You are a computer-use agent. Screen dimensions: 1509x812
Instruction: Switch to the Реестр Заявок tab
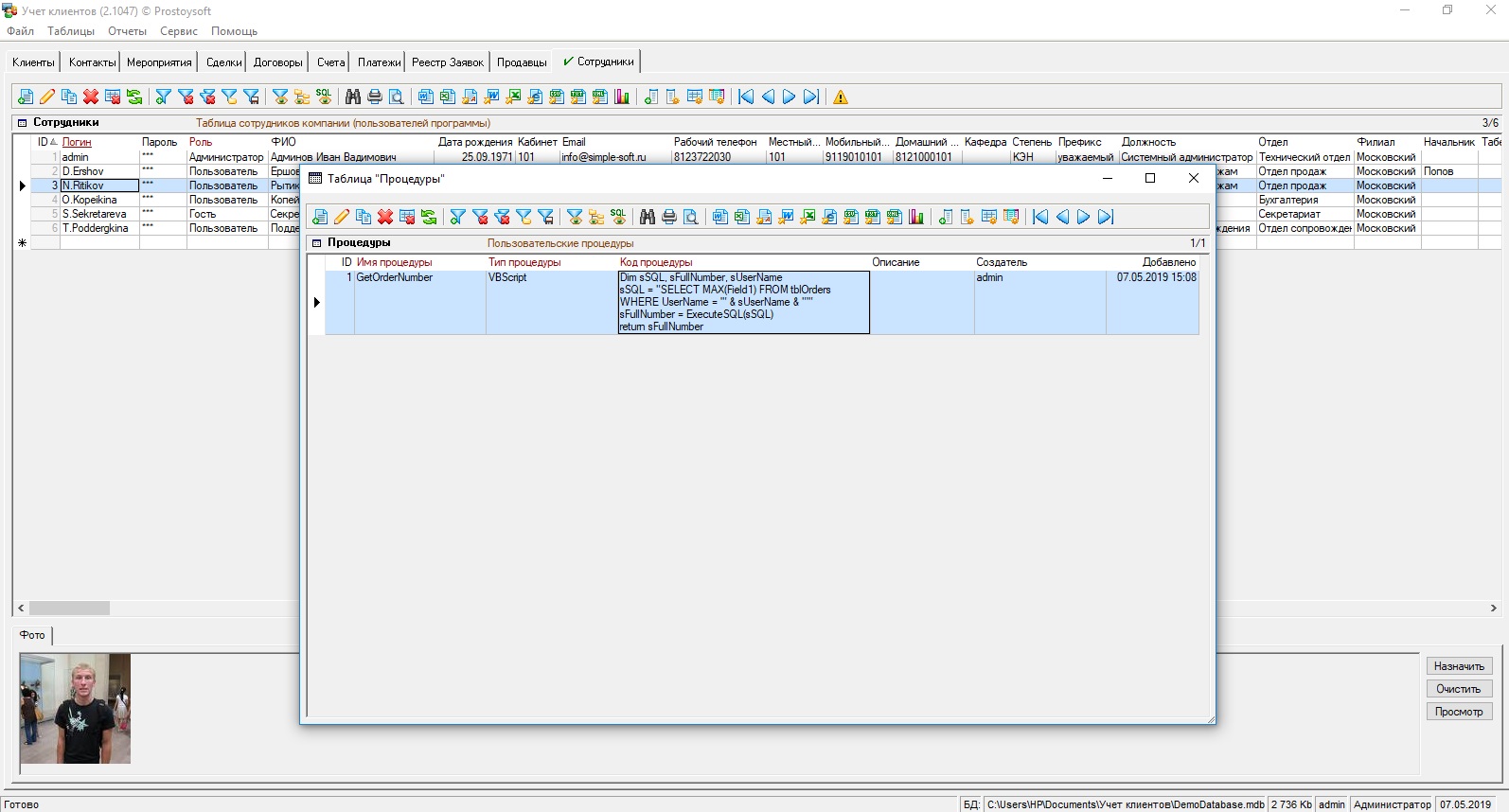(448, 62)
